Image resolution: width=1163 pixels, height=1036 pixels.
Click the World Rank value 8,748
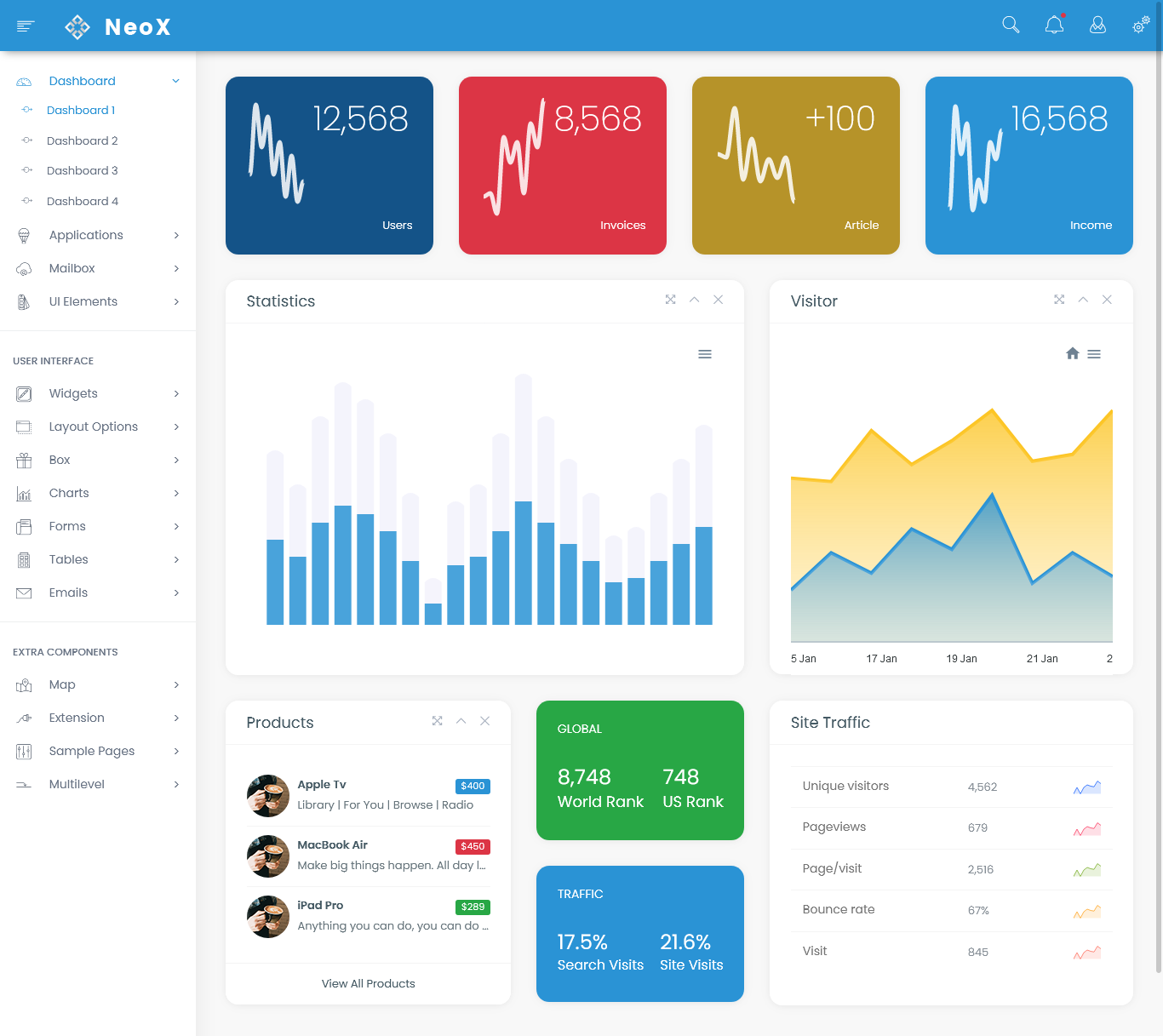[584, 777]
